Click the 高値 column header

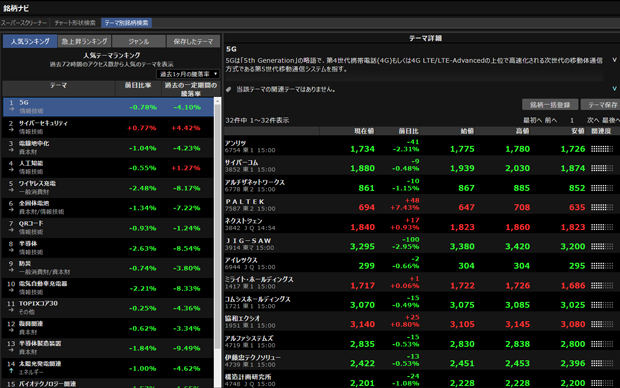tap(522, 131)
